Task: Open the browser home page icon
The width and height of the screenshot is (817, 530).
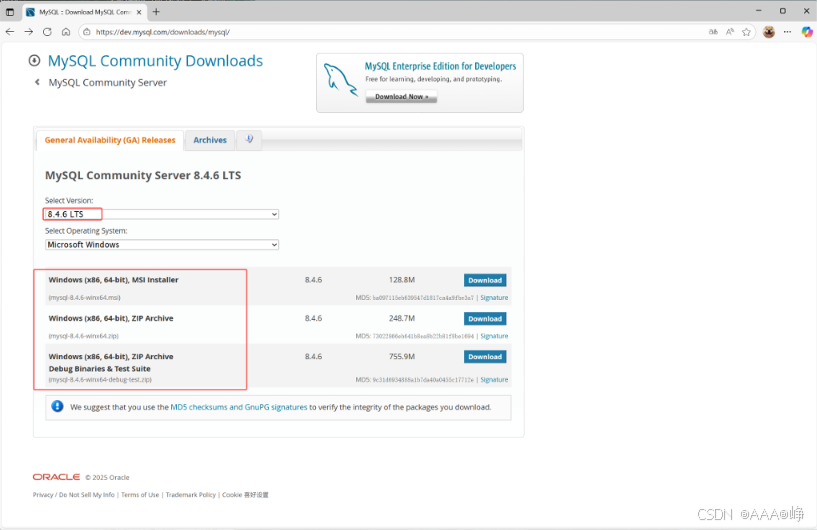Action: click(x=66, y=32)
